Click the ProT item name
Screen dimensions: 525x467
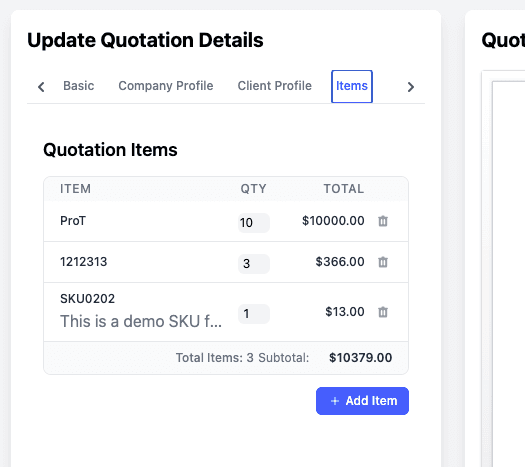(x=73, y=221)
